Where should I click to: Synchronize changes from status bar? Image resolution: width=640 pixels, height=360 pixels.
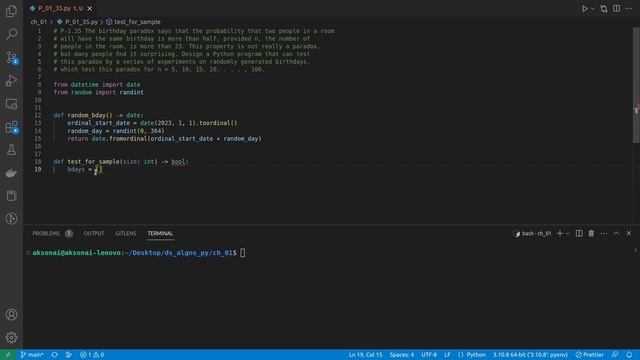(x=54, y=355)
